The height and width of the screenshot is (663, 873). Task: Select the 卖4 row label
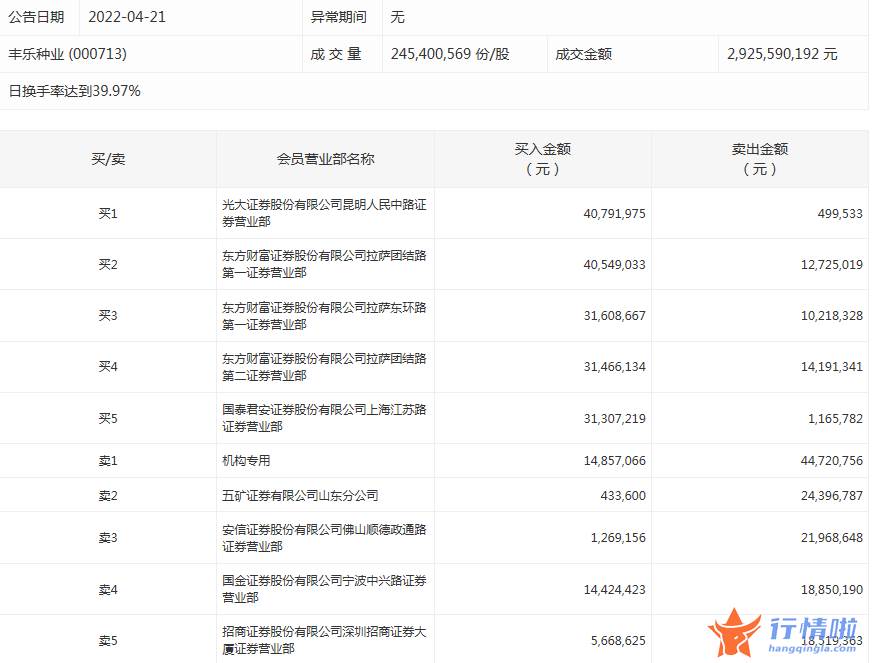point(108,590)
